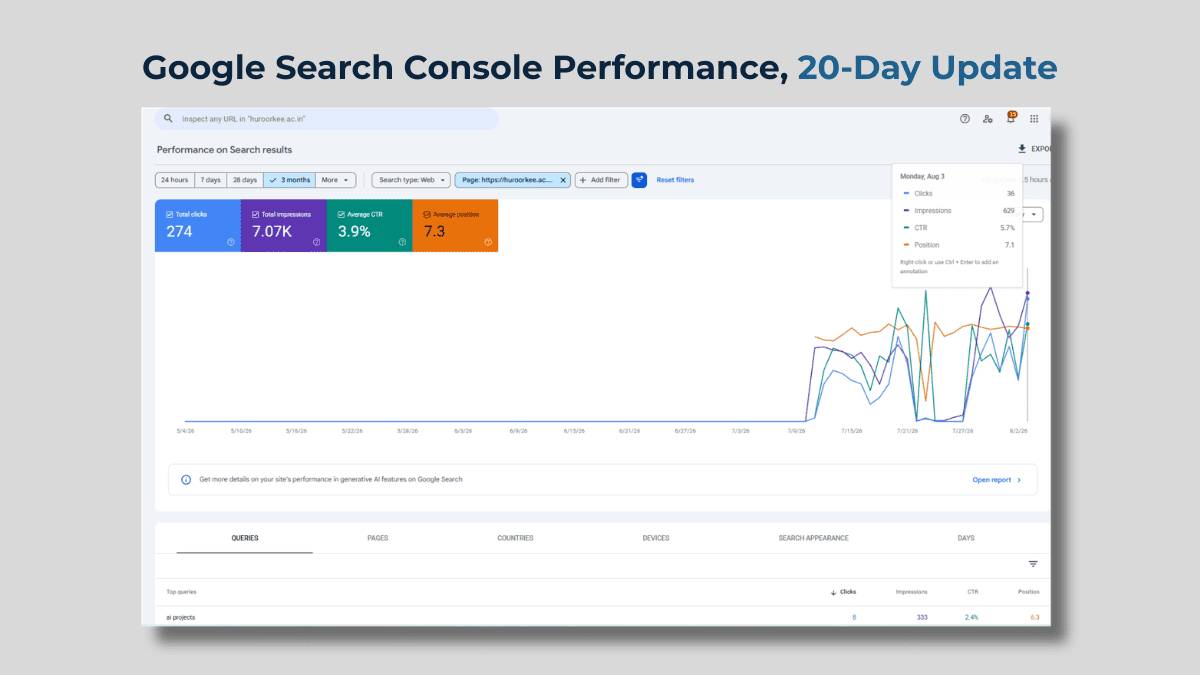Open the Google apps grid icon
Screen dimensions: 1200x675
point(1034,118)
